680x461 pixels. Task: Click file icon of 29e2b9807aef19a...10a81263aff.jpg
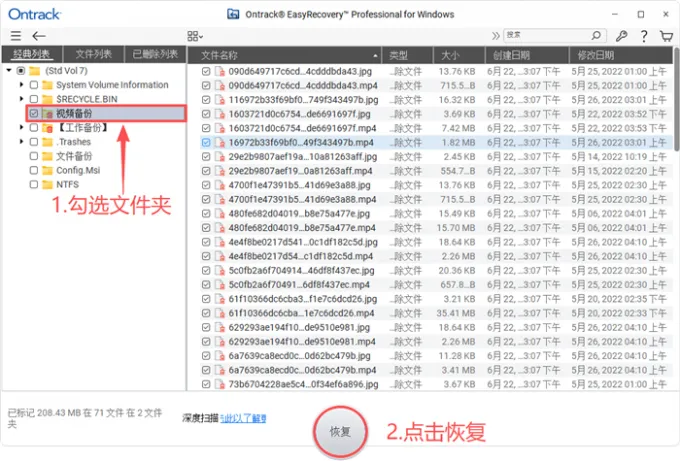tap(220, 157)
